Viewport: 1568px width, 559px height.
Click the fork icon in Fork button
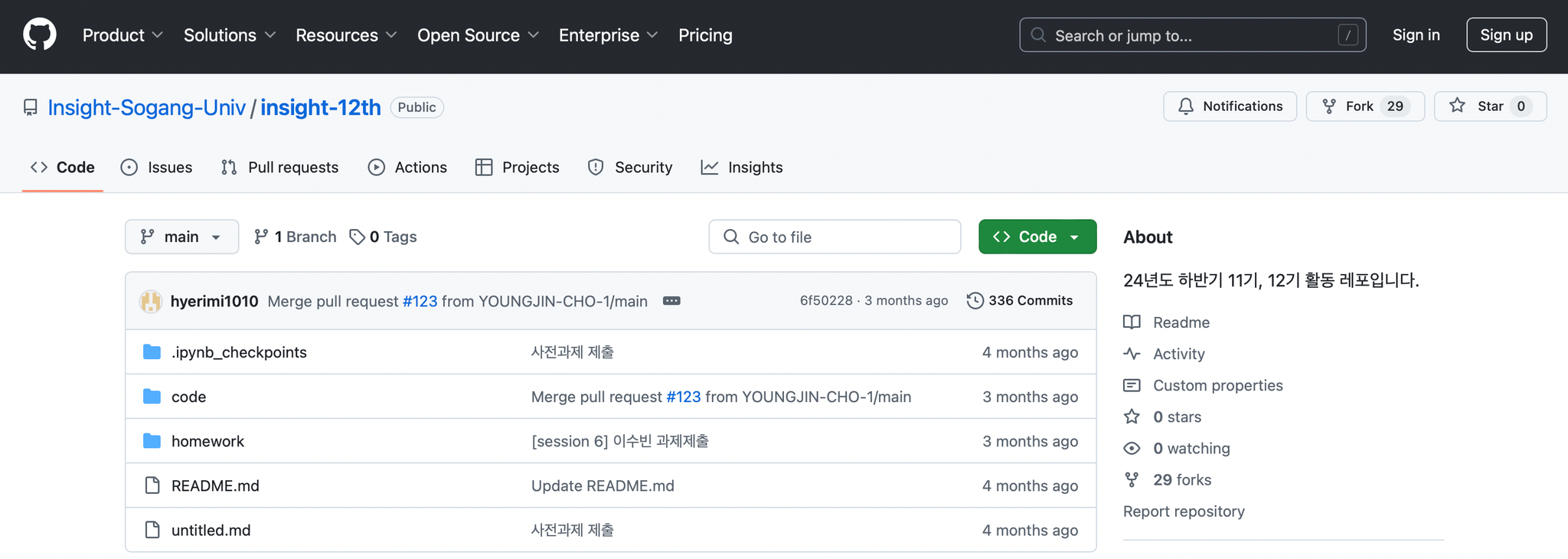tap(1329, 106)
